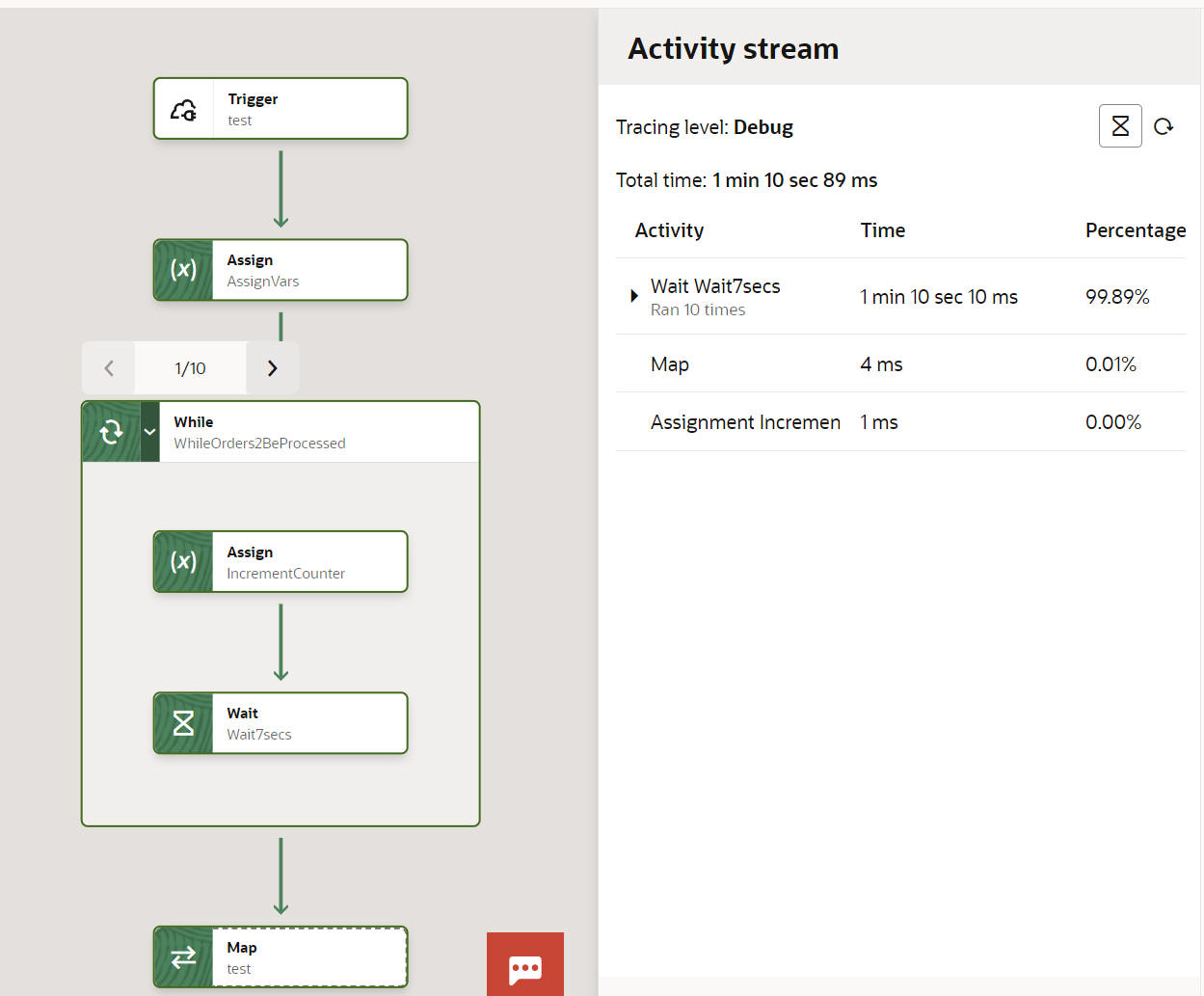Click the AssignVars variable icon
Viewport: 1204px width, 996px height.
pos(183,270)
